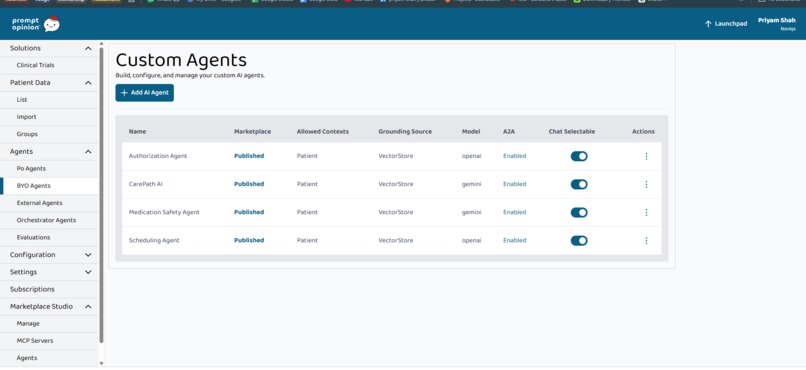This screenshot has height=370, width=806.
Task: Open Agents under Marketplace Studio
Action: pyautogui.click(x=27, y=358)
